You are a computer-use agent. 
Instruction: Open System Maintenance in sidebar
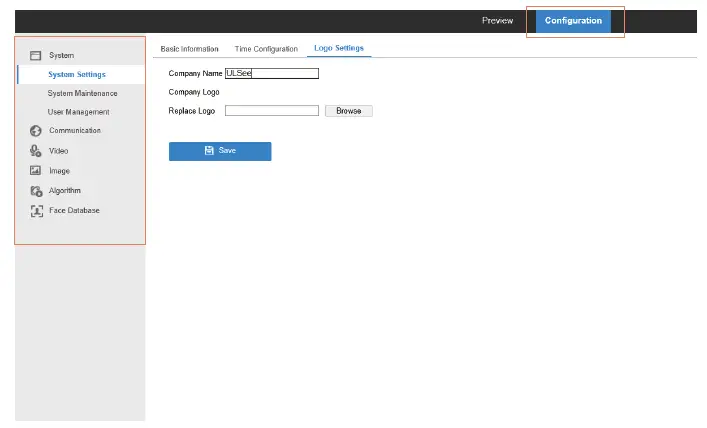pyautogui.click(x=83, y=93)
